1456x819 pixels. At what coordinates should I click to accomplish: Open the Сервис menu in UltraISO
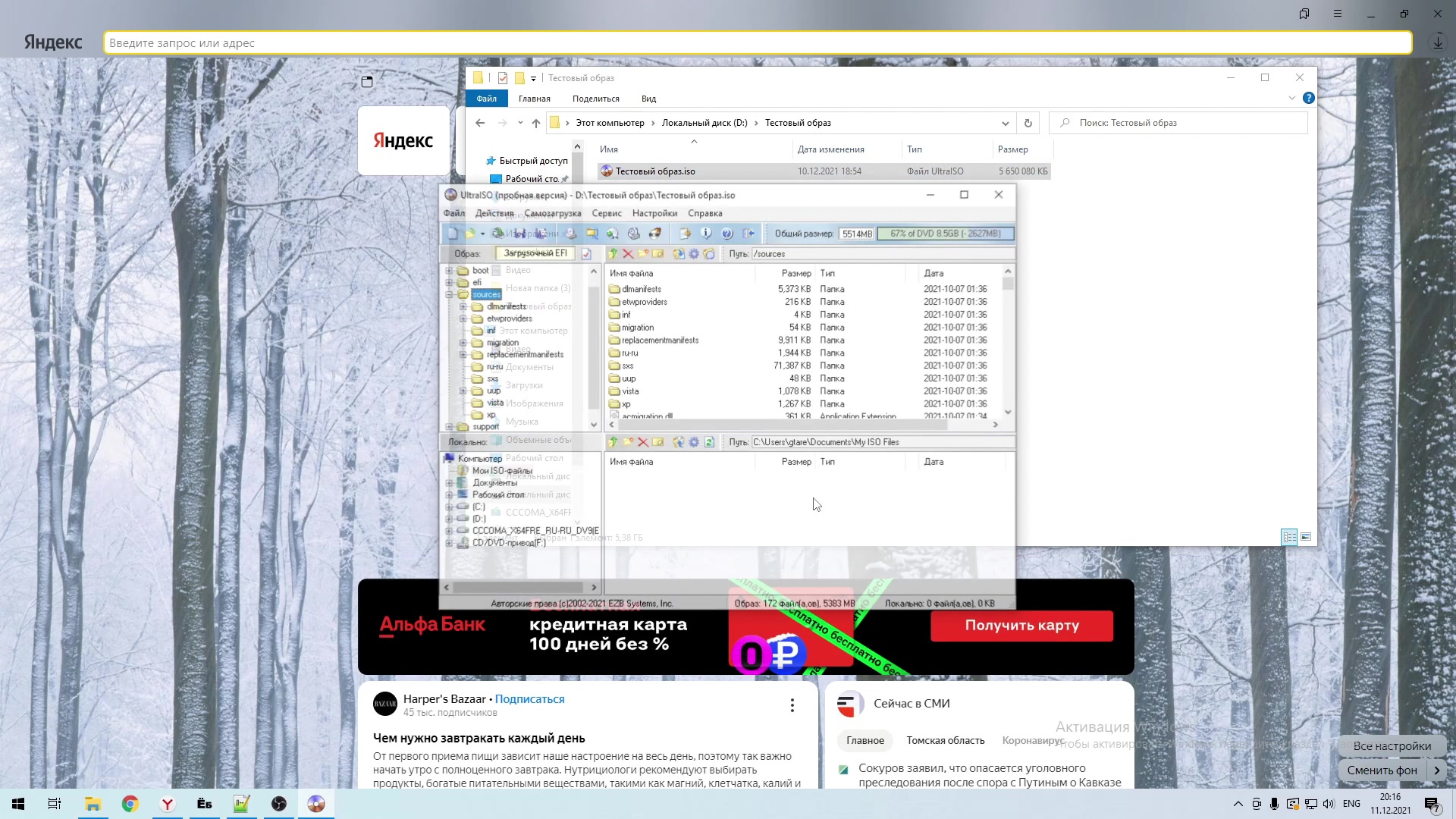[x=607, y=213]
